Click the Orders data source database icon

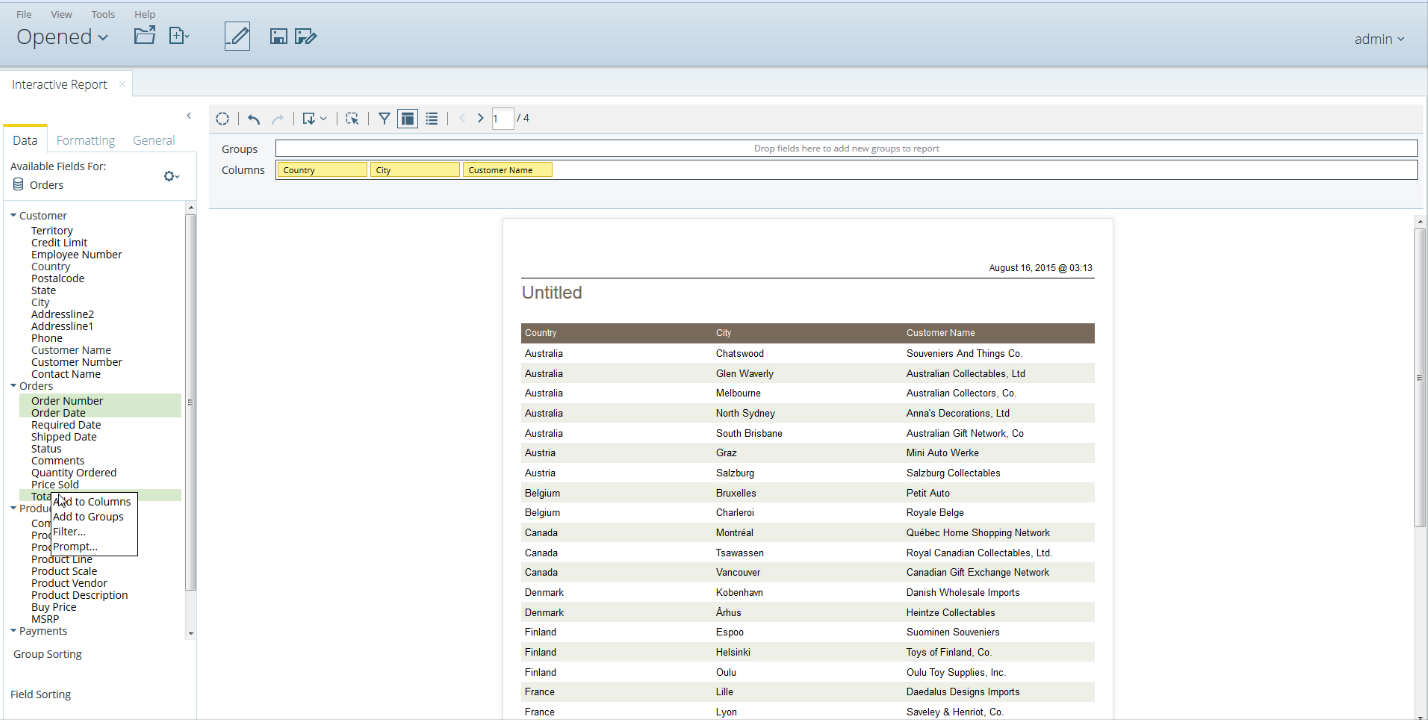point(18,185)
